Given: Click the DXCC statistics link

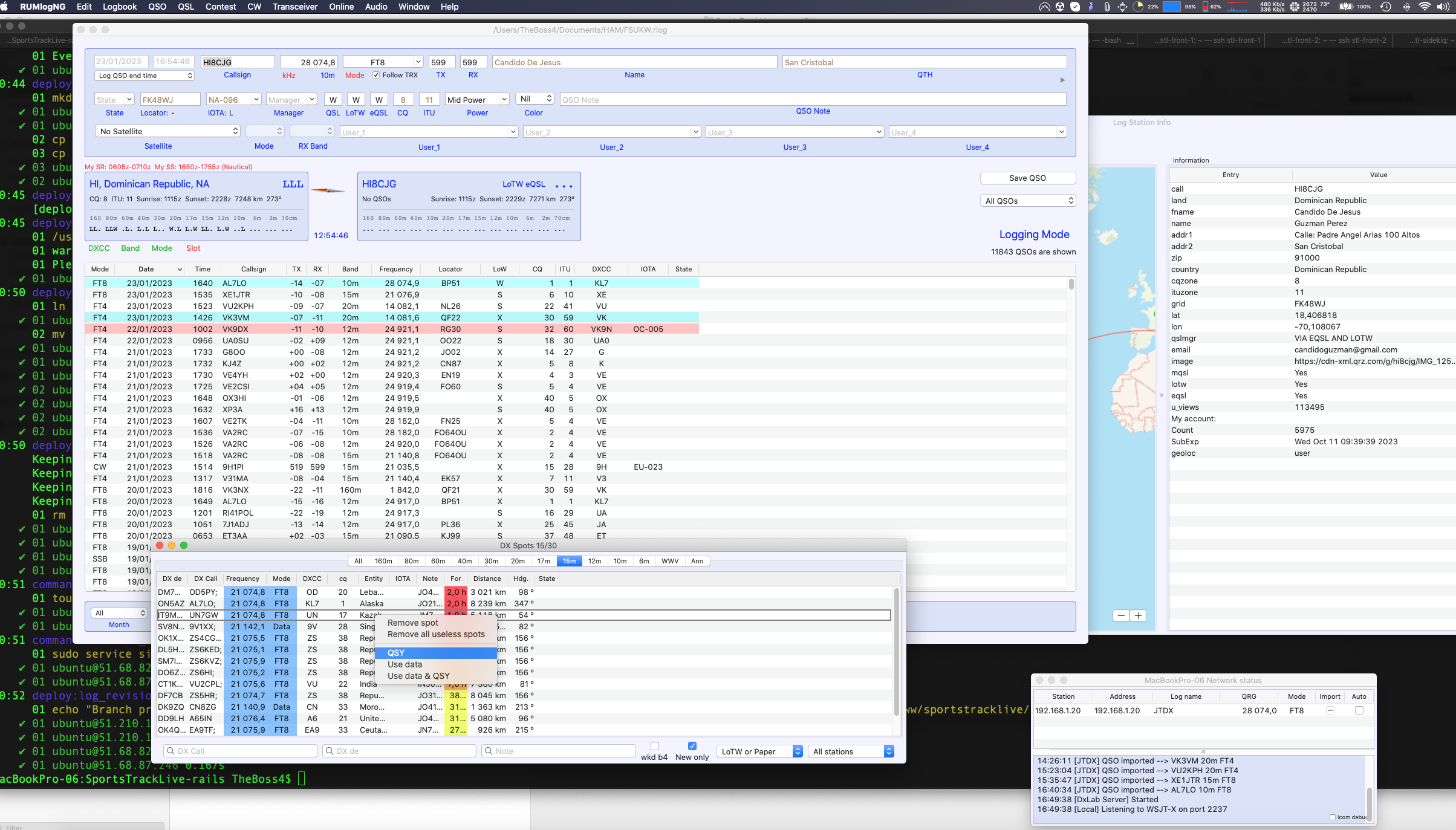Looking at the screenshot, I should pos(99,248).
